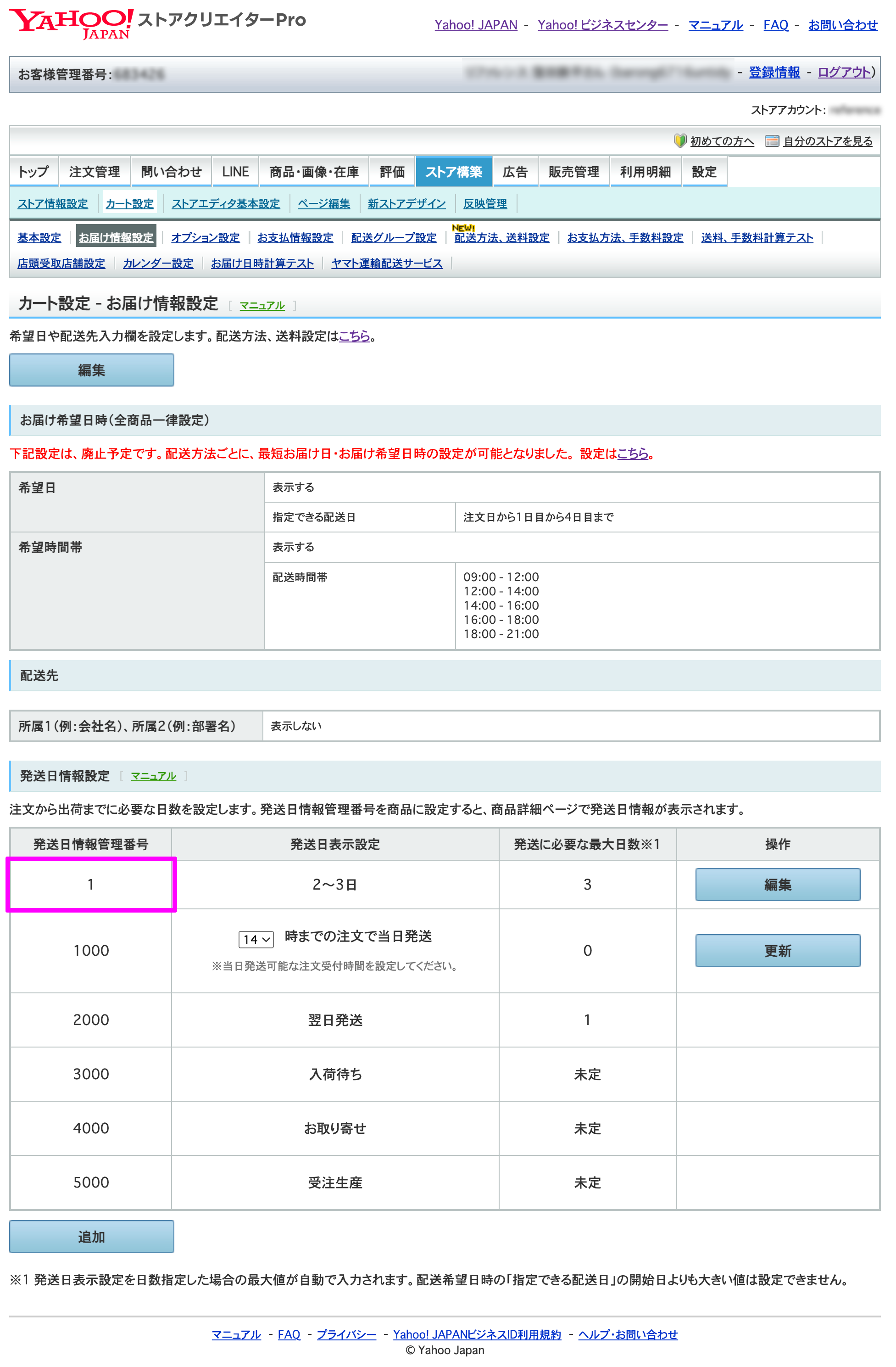The width and height of the screenshot is (896, 1367).
Task: Open the 問い合わせ tab
Action: coord(171,172)
